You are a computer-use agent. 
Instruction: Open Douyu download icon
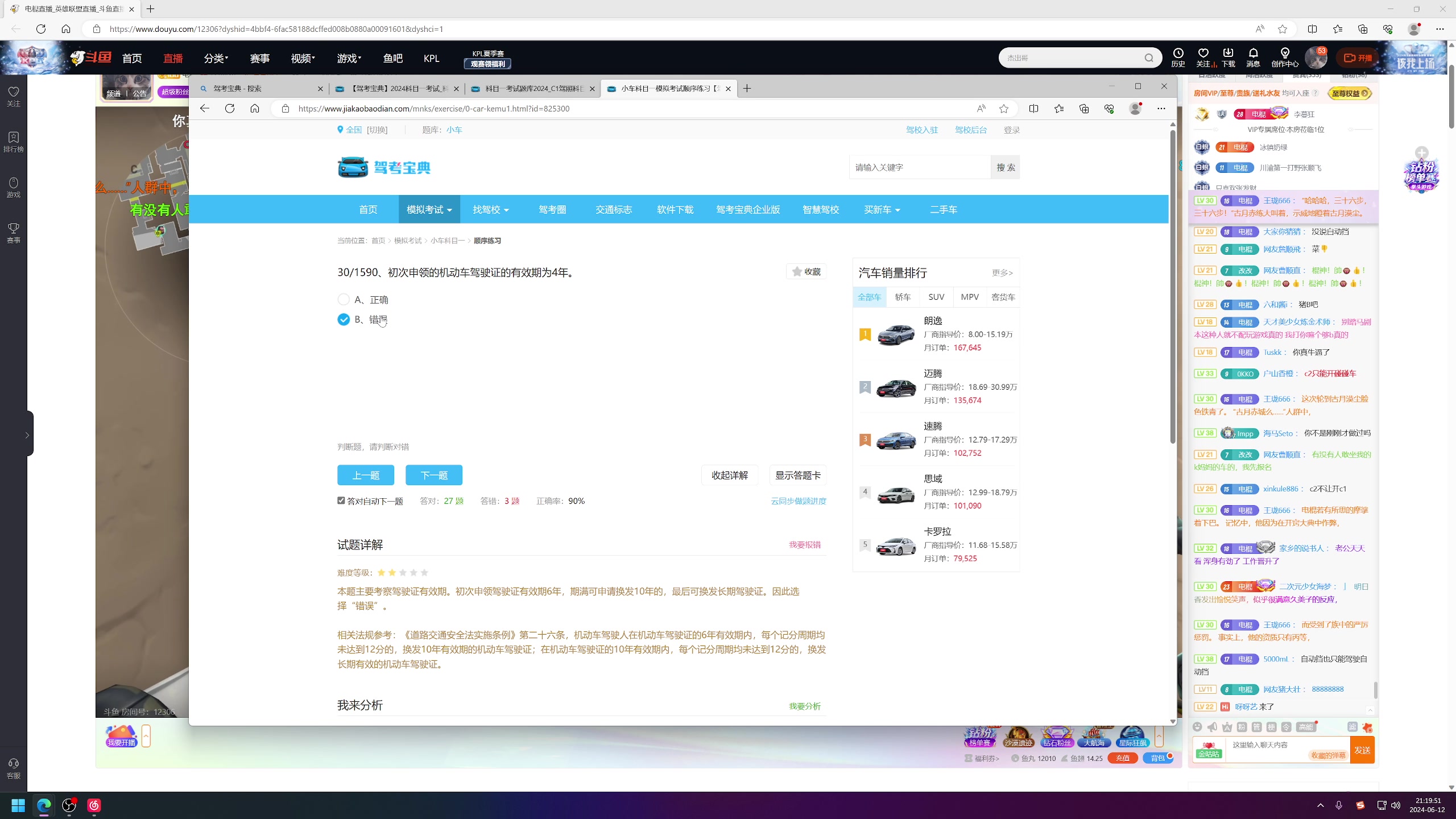(x=1228, y=57)
